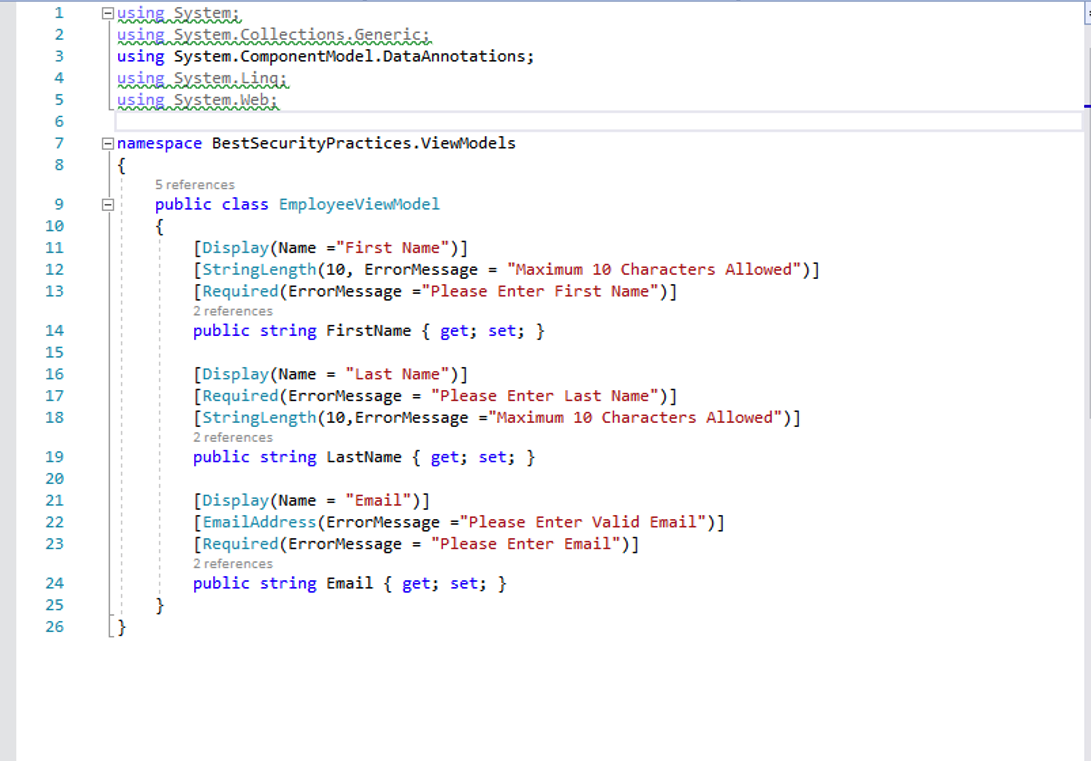Screen dimensions: 1091x761
Task: Collapse the BestSecurityPractices.ViewModels namespace block
Action: tap(108, 144)
